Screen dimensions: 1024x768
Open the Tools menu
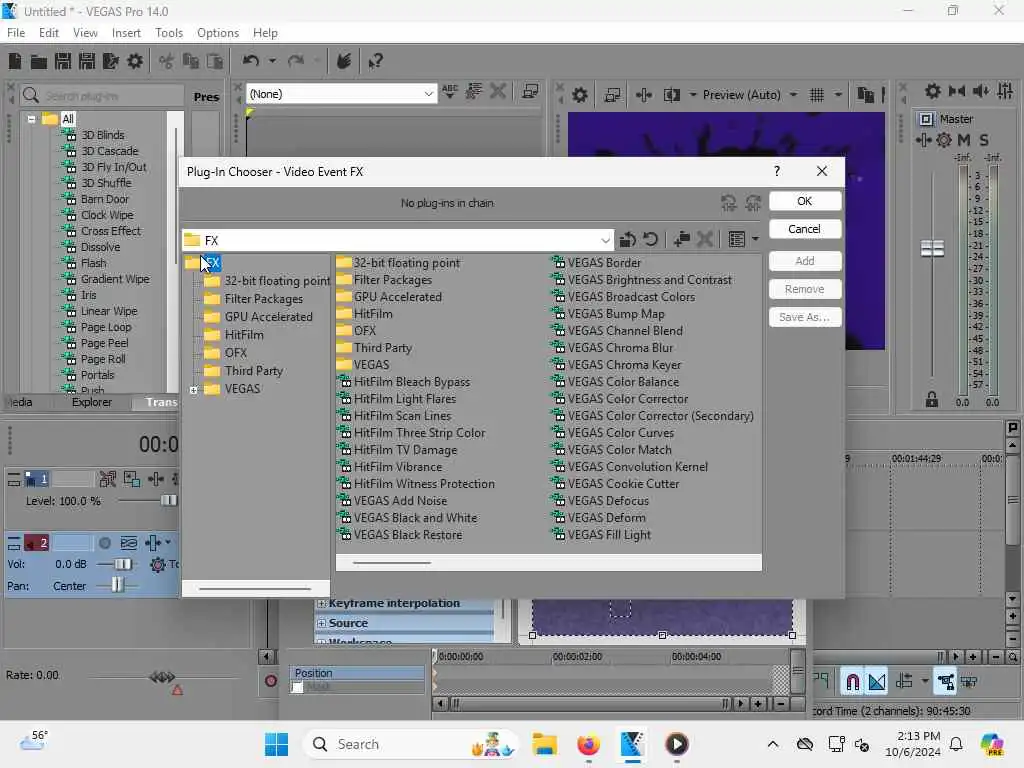(169, 33)
